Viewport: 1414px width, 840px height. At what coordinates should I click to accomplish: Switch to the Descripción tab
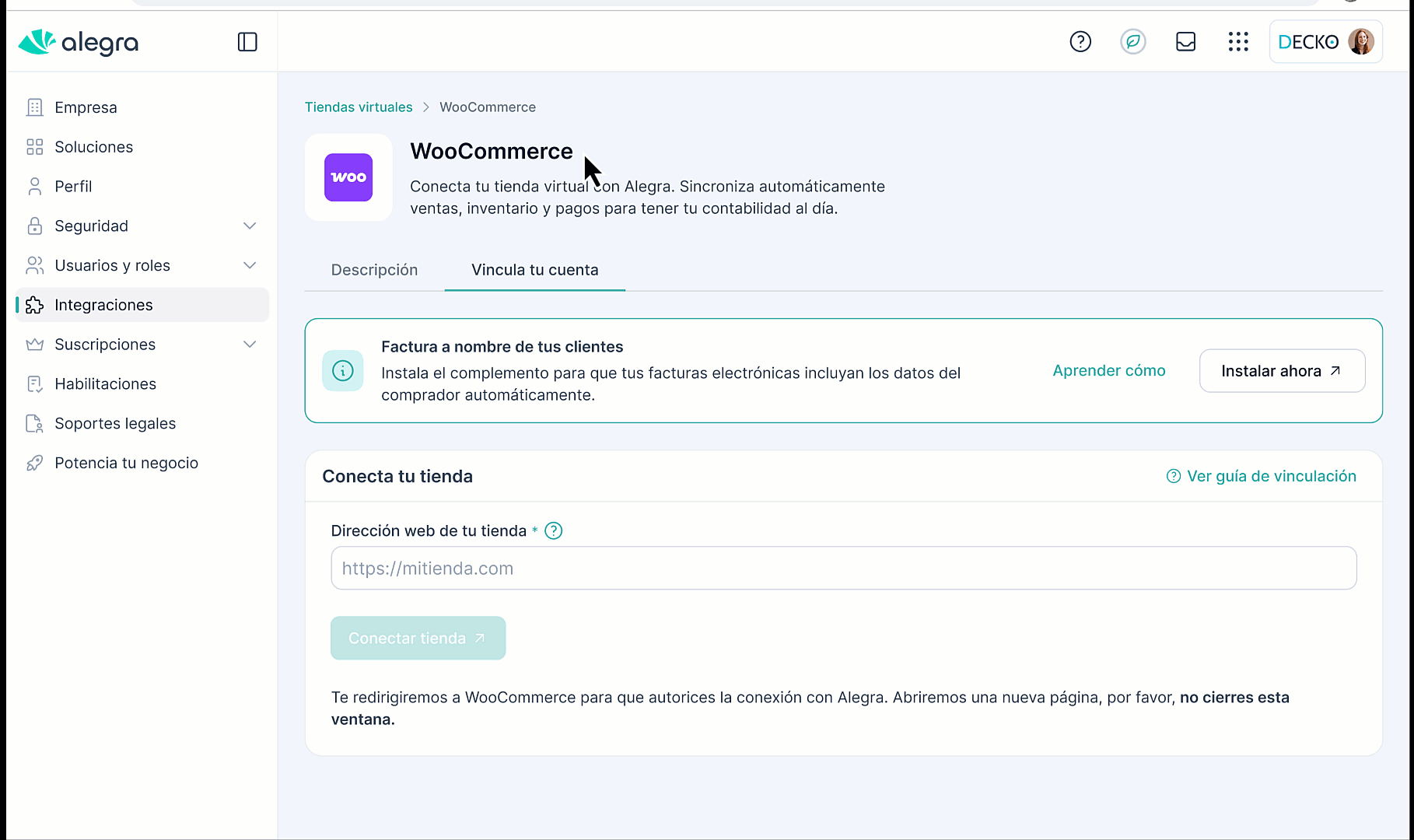pos(374,270)
